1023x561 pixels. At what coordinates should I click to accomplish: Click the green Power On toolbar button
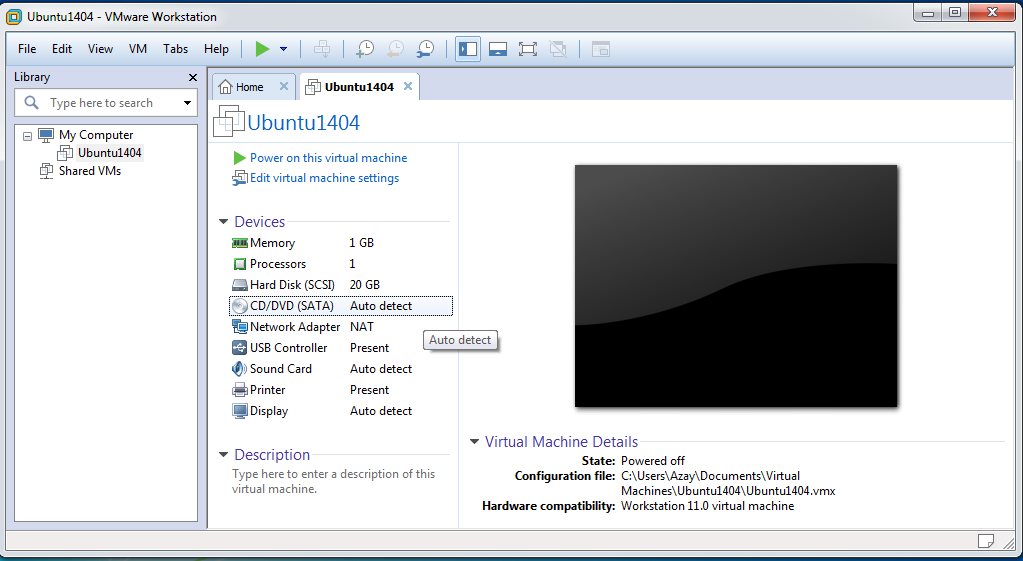pos(262,49)
